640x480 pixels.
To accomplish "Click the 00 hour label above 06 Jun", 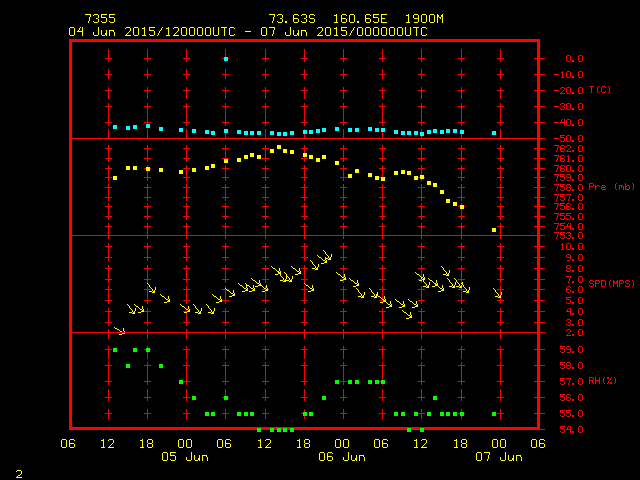I will coord(342,444).
